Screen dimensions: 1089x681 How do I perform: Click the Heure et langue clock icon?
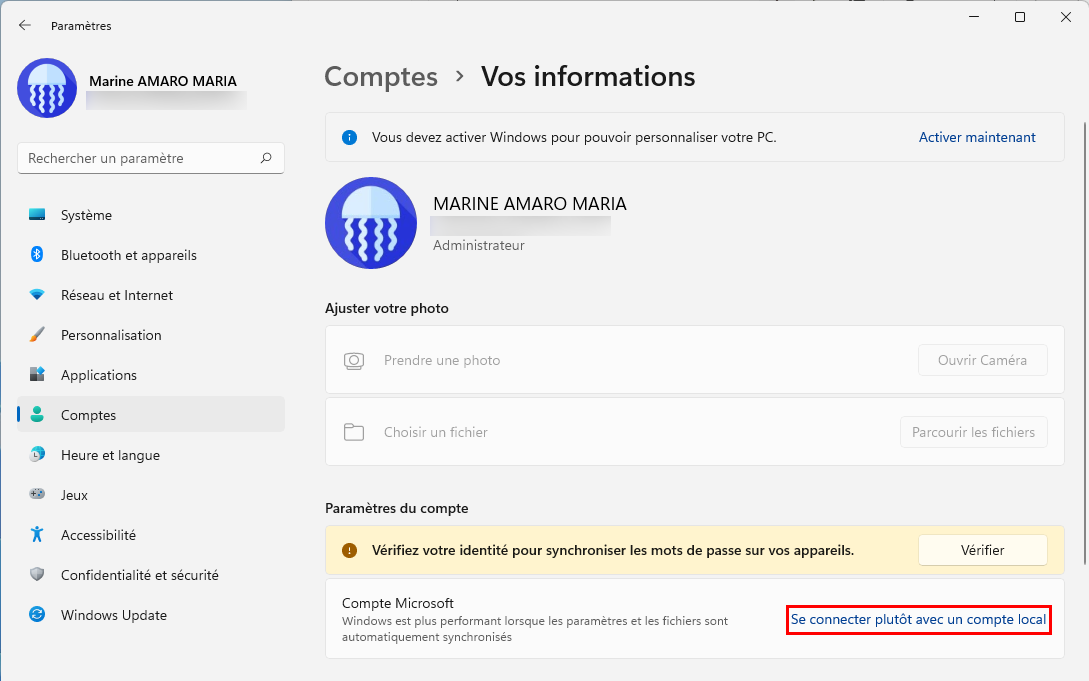(x=37, y=455)
